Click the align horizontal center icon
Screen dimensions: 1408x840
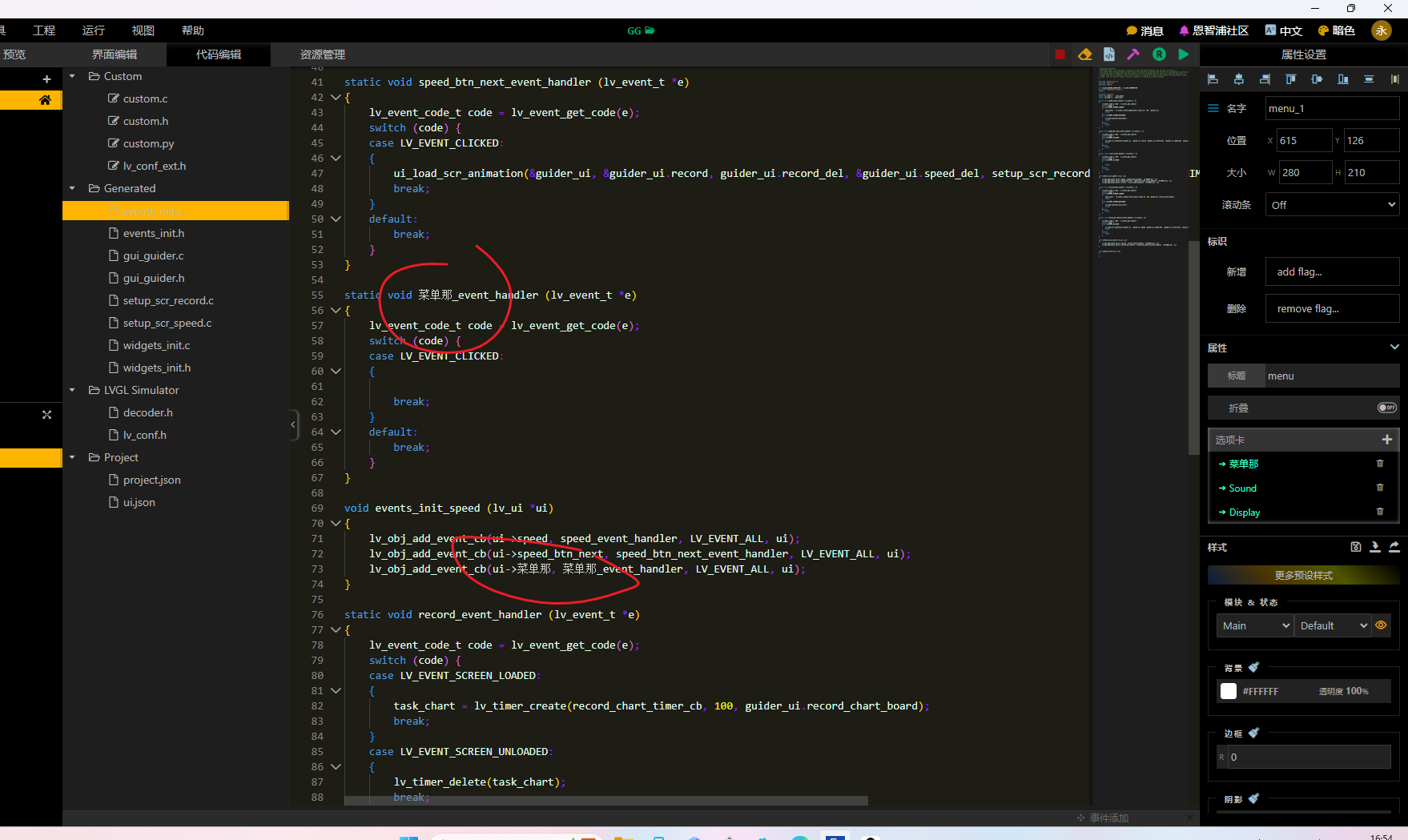(1239, 79)
